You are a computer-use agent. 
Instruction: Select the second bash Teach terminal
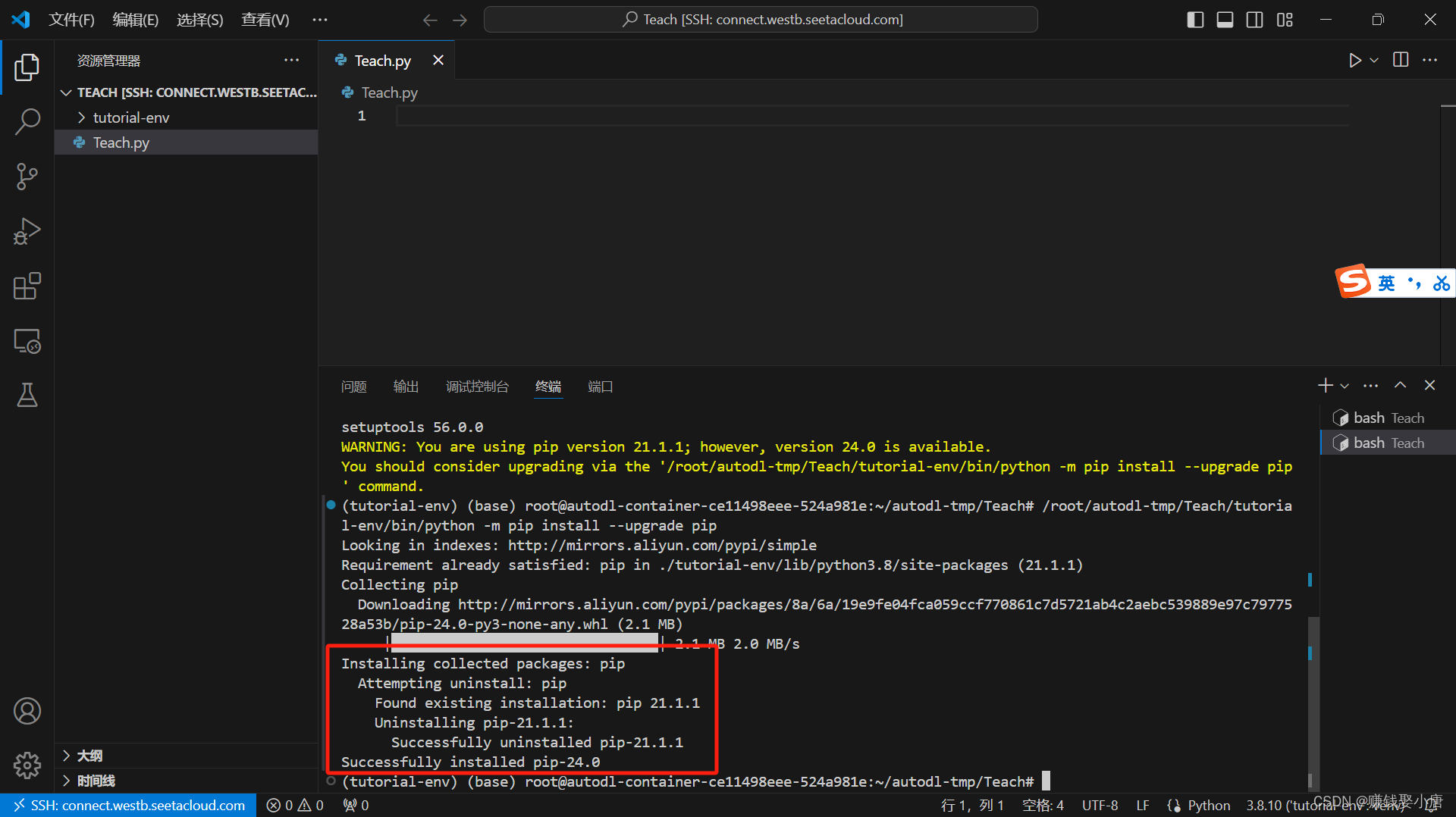(1388, 443)
